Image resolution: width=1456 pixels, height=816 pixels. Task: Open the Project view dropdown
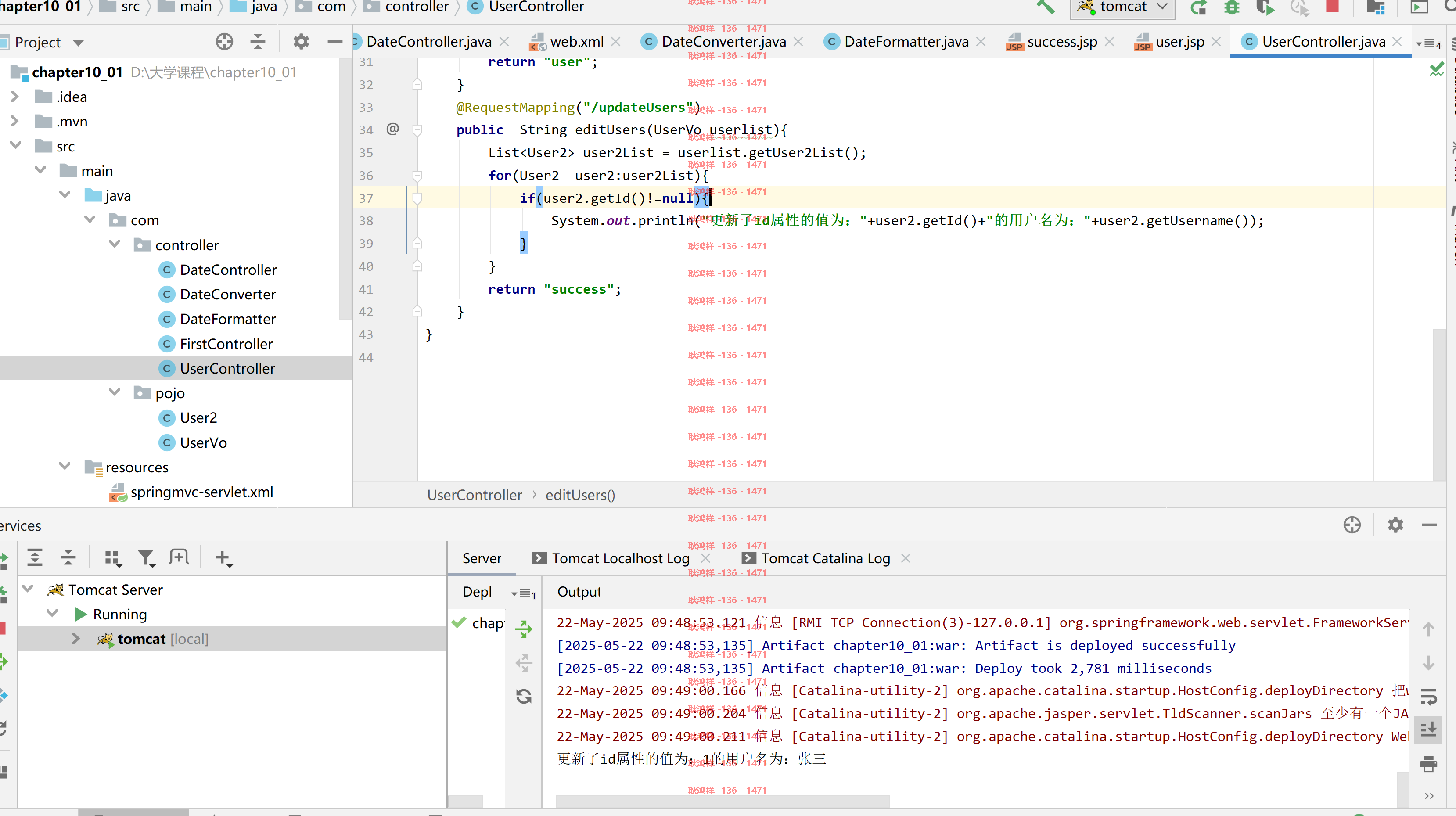point(78,43)
